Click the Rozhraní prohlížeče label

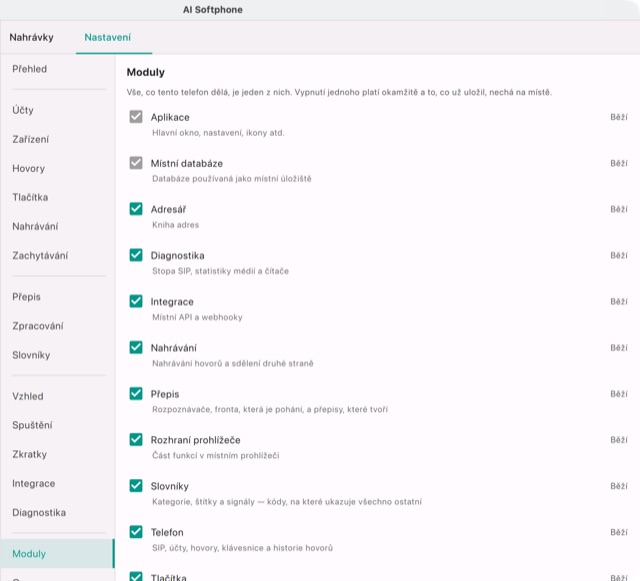pos(196,440)
